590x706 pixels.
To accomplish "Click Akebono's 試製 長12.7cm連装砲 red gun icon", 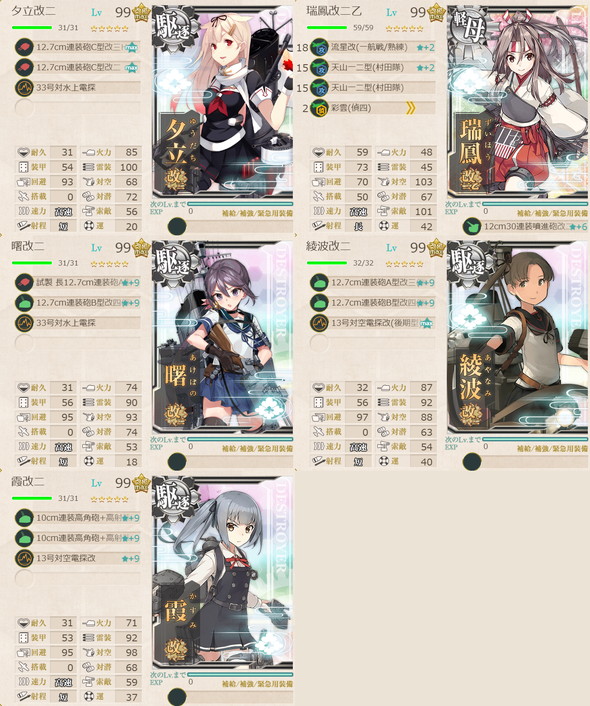I will pyautogui.click(x=23, y=282).
